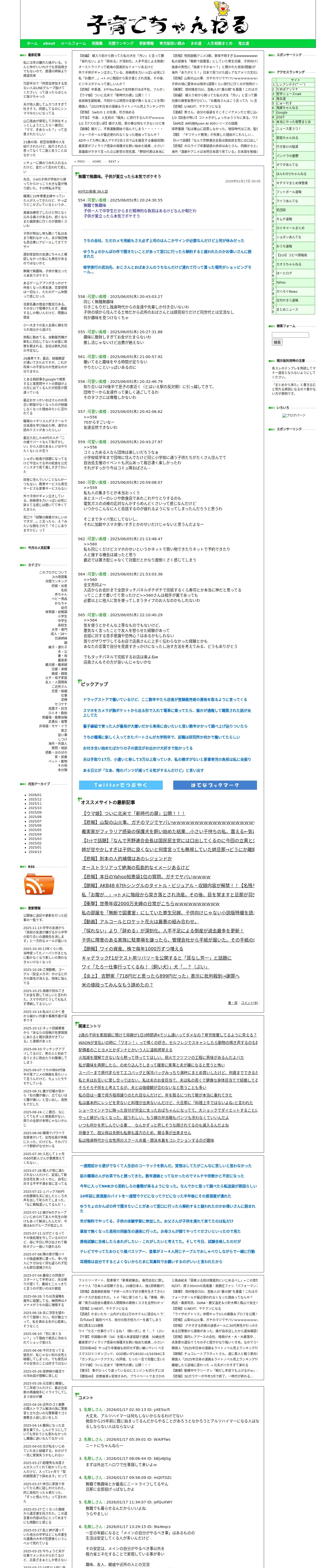Image resolution: width=336 pixels, height=1568 pixels.
Task: Open category 恋愛・結婚
Action: pos(59,691)
